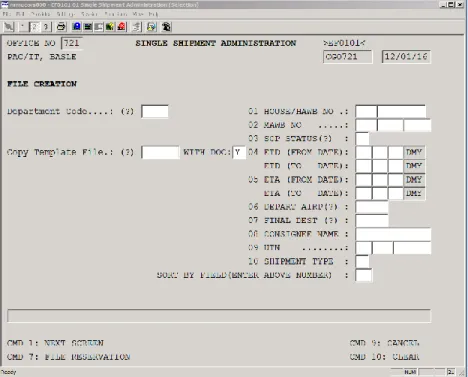The image size is (468, 377).
Task: Click the month box of ETD (FROM DATE)
Action: 380,152
